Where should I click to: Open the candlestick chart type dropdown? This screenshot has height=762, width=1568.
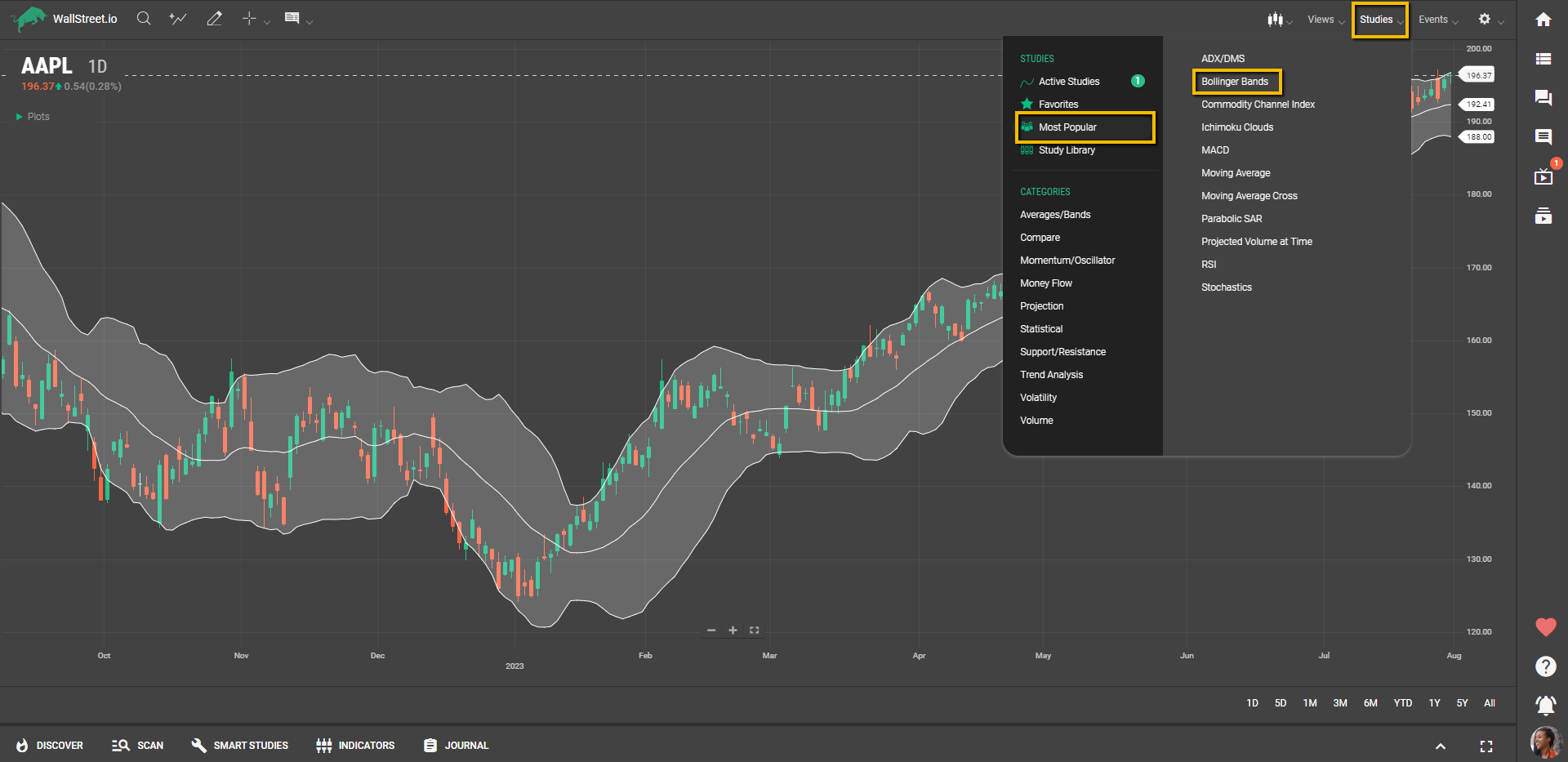click(x=1278, y=20)
